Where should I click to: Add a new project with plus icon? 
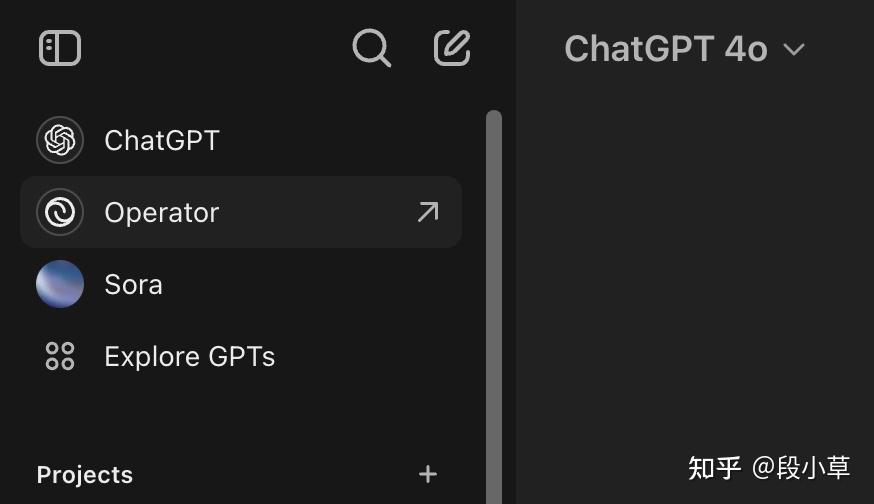[x=428, y=474]
